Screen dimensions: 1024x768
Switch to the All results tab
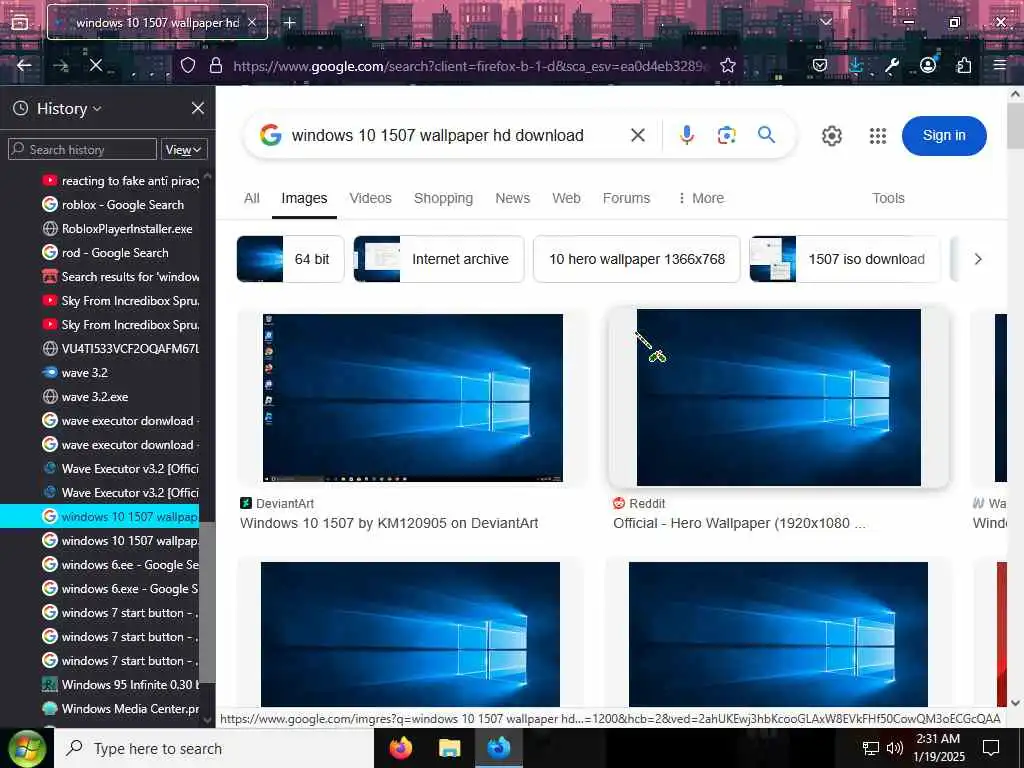click(x=251, y=198)
